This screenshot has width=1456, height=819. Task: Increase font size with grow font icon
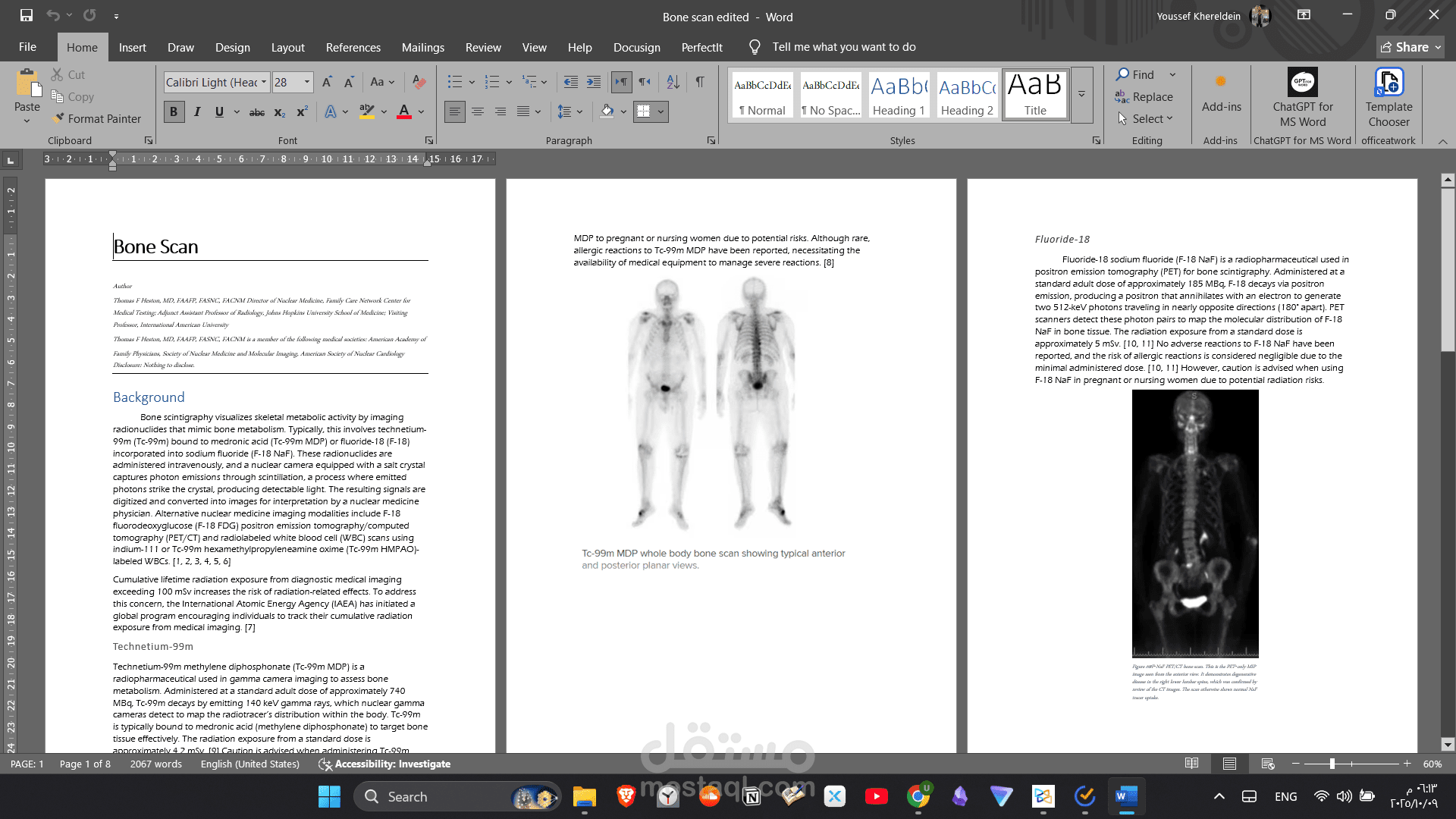pyautogui.click(x=327, y=82)
